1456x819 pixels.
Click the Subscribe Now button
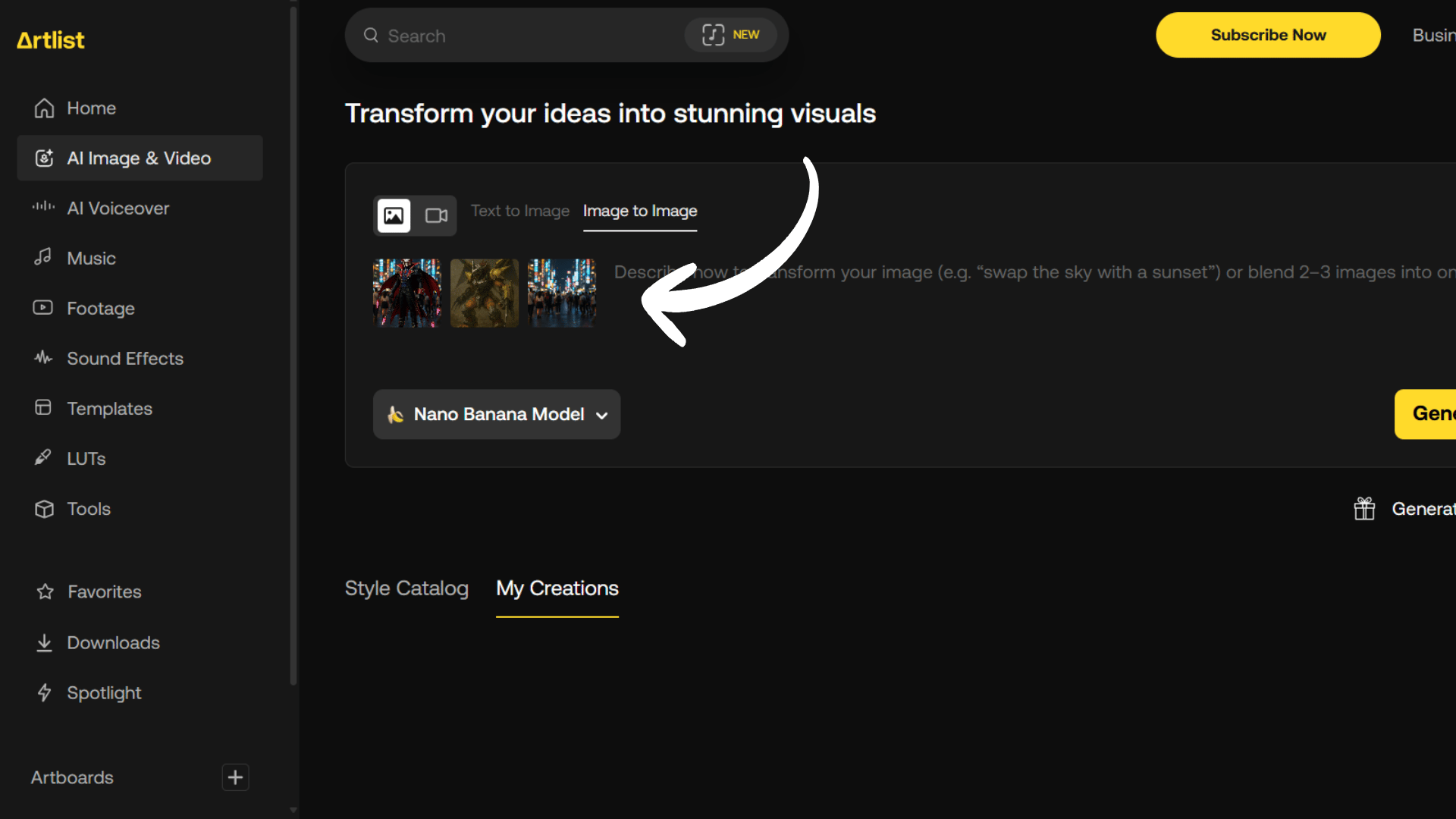[x=1267, y=35]
